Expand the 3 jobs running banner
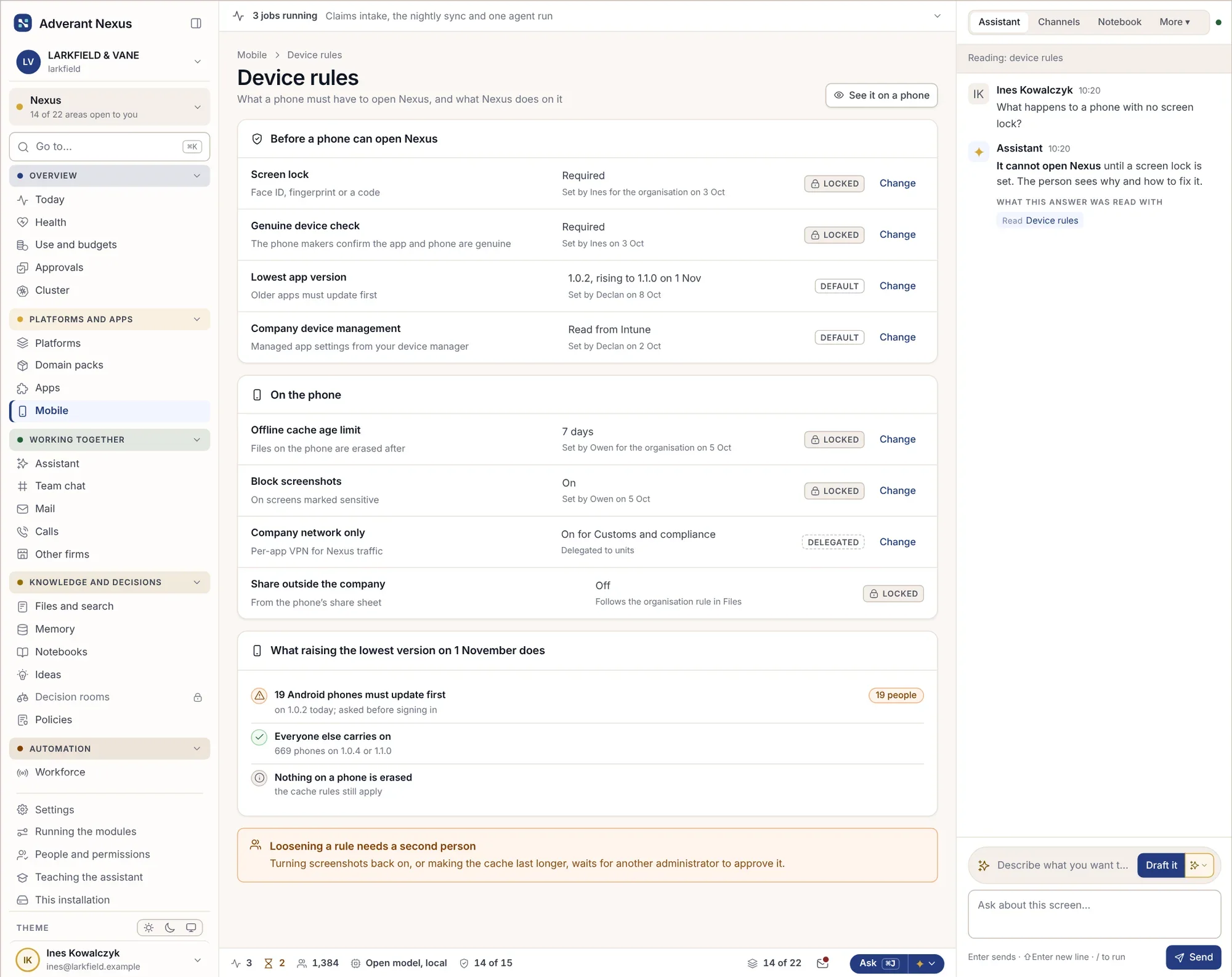This screenshot has height=977, width=1232. point(937,16)
